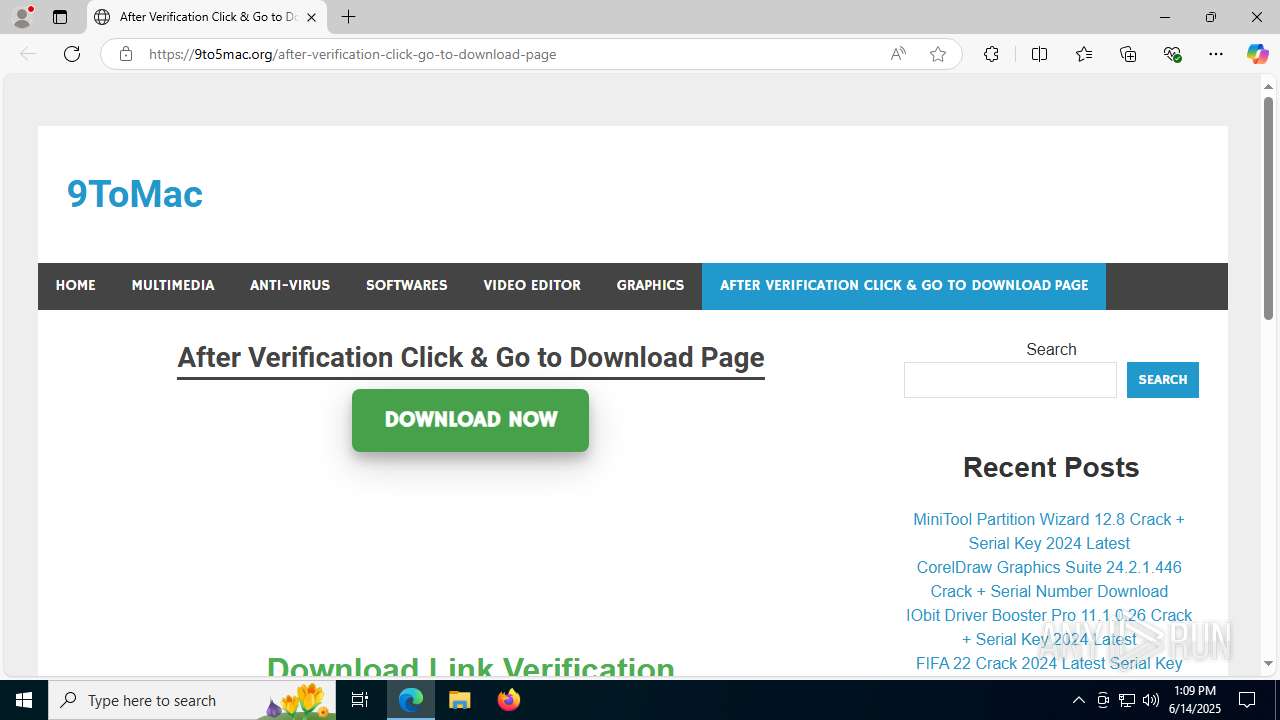
Task: Open the VIDEO EDITOR menu item
Action: coord(532,285)
